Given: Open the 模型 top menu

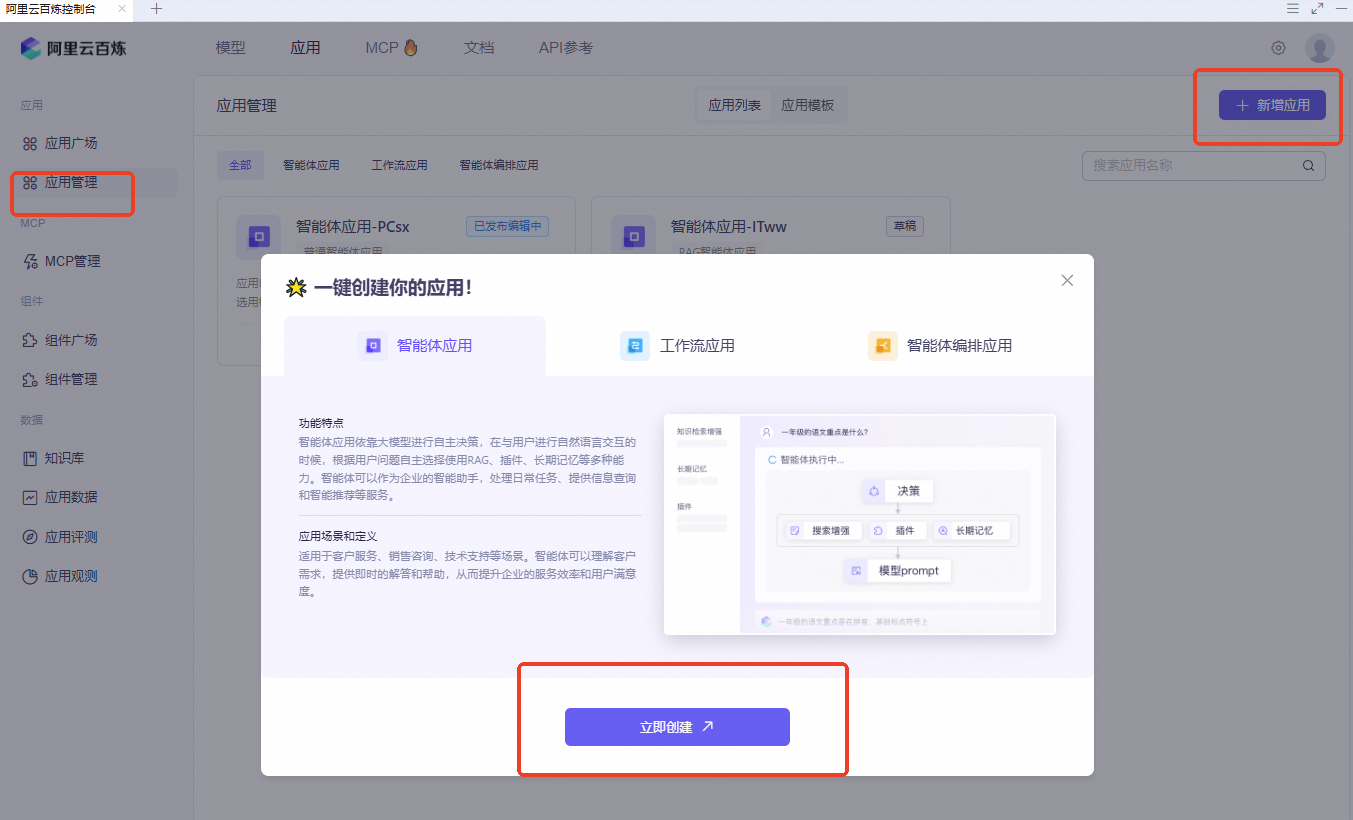Looking at the screenshot, I should click(x=230, y=48).
